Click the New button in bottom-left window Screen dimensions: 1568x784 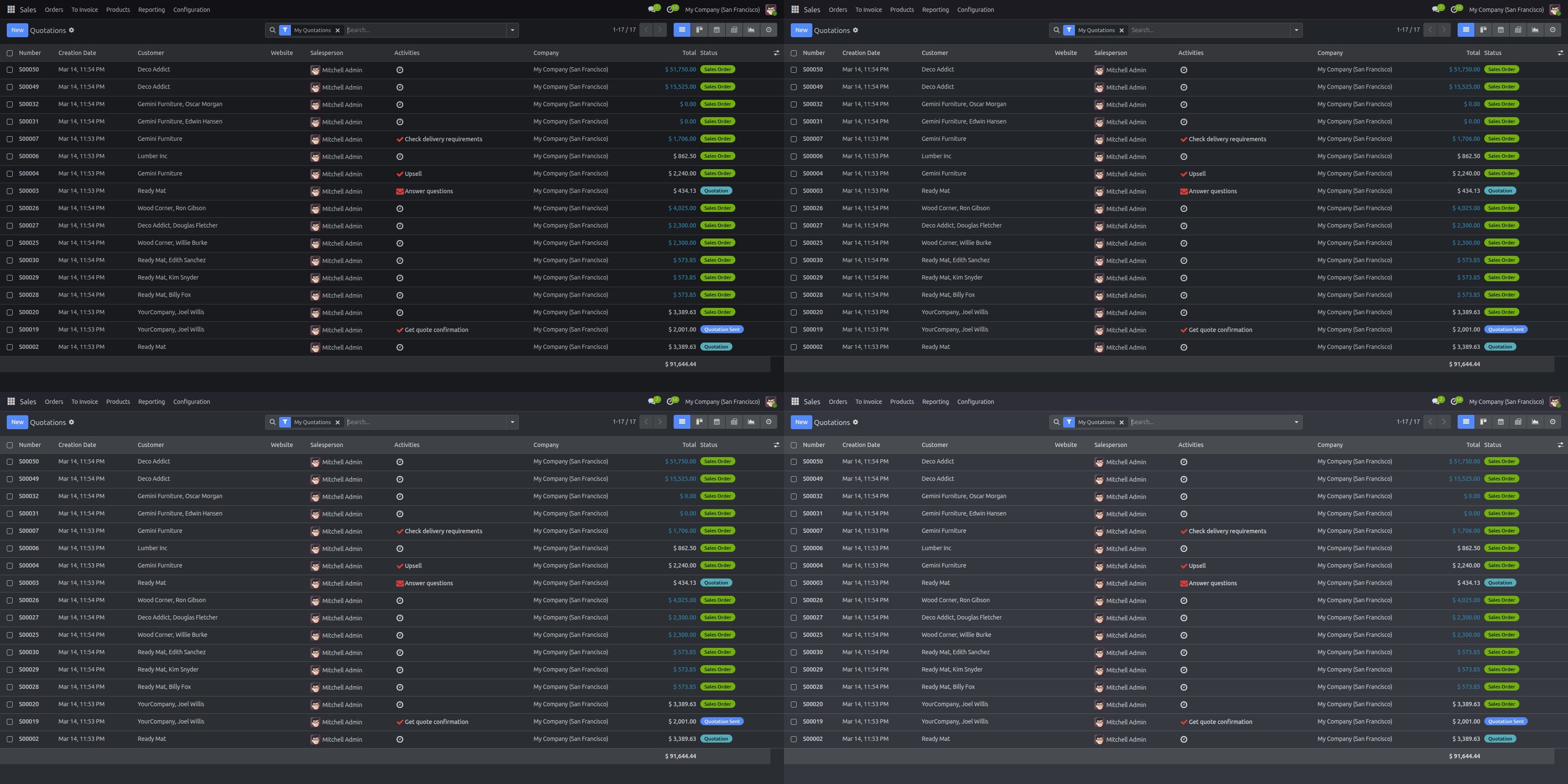pos(17,422)
